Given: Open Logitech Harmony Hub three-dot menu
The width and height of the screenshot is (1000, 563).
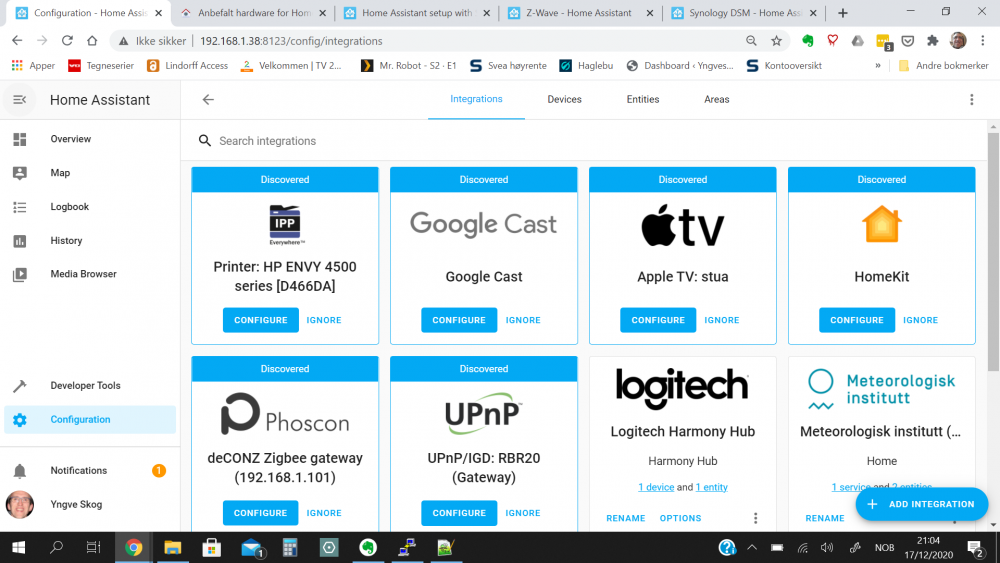Looking at the screenshot, I should (x=756, y=518).
